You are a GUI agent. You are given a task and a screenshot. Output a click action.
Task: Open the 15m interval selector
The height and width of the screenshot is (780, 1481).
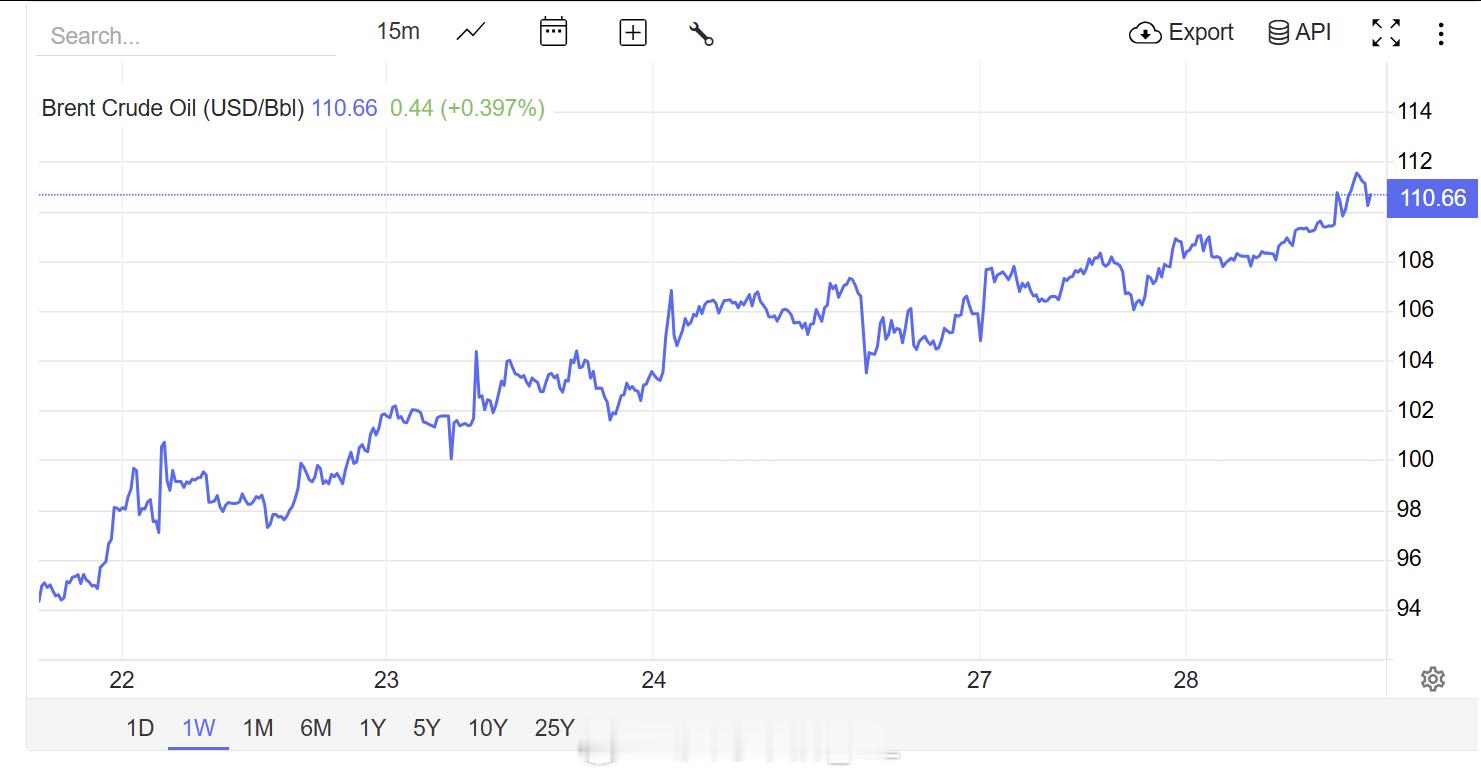click(398, 32)
